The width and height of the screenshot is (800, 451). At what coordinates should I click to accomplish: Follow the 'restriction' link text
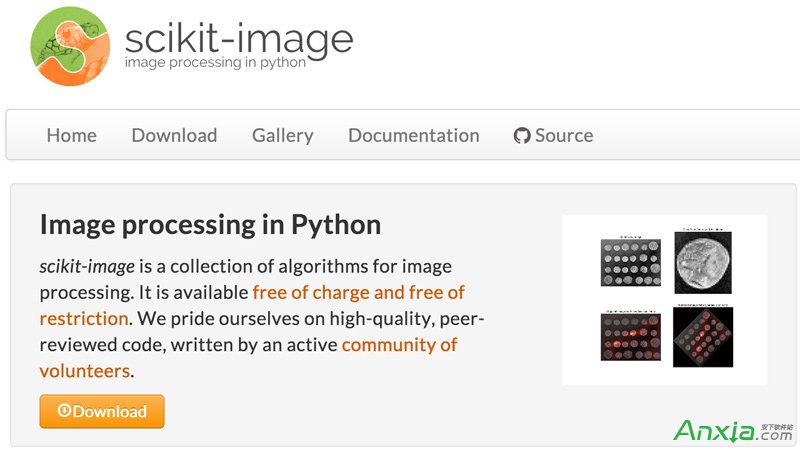(84, 318)
